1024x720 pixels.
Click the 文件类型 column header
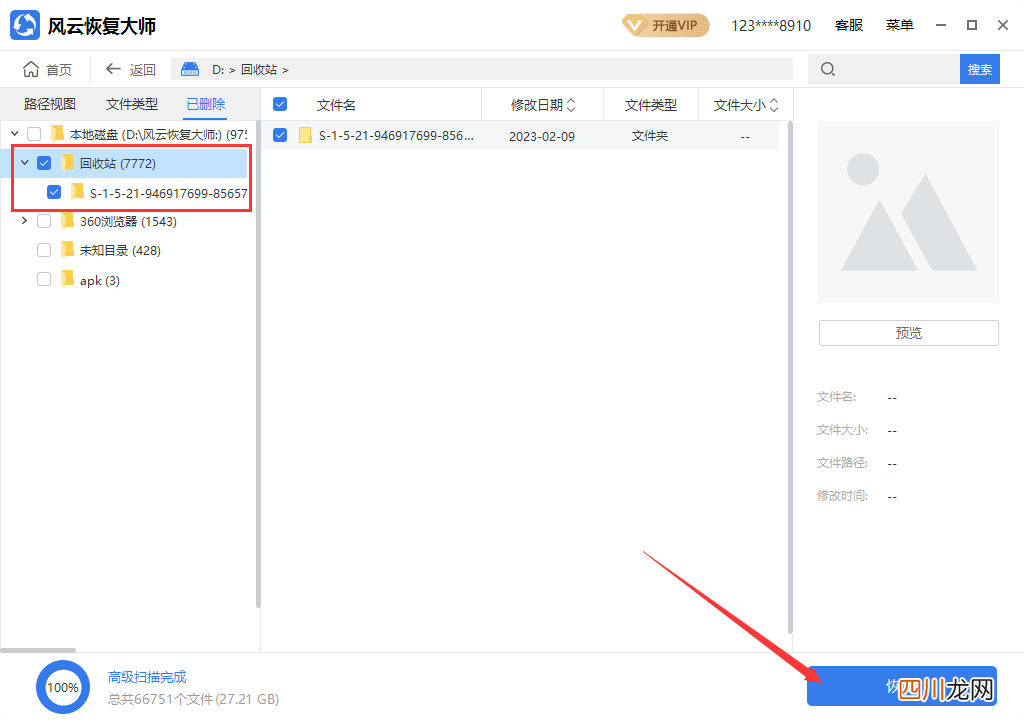pyautogui.click(x=650, y=105)
